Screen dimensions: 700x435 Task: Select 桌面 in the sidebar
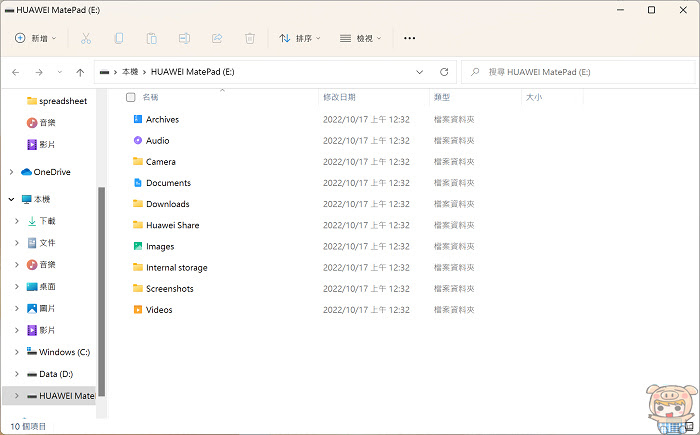(42, 286)
